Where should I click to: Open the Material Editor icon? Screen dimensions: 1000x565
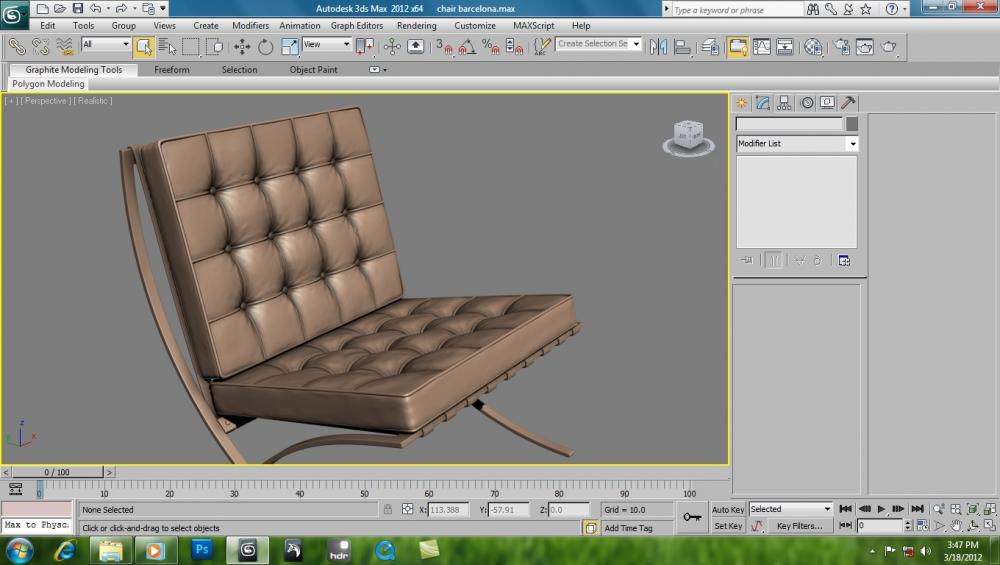coord(812,47)
